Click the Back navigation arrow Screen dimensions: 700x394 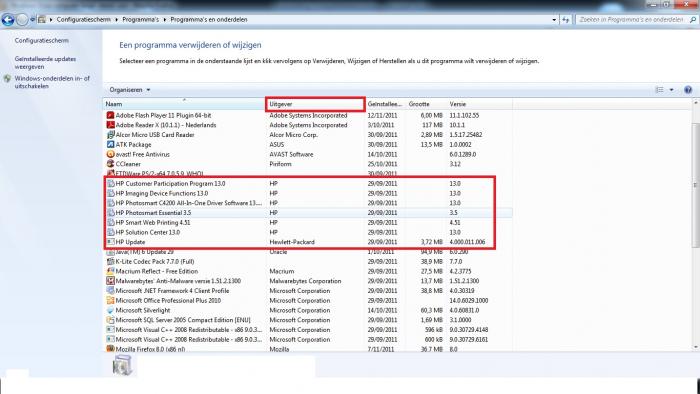[8, 20]
